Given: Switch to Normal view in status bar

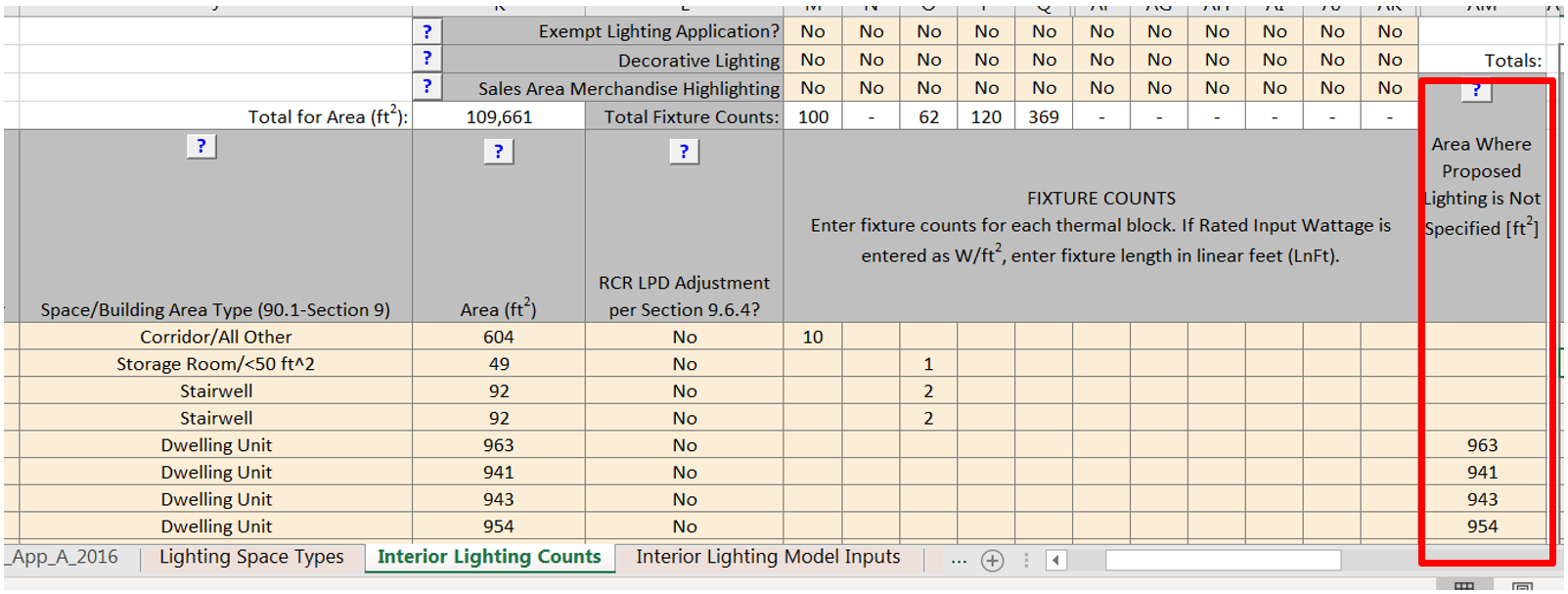Looking at the screenshot, I should click(x=1463, y=587).
